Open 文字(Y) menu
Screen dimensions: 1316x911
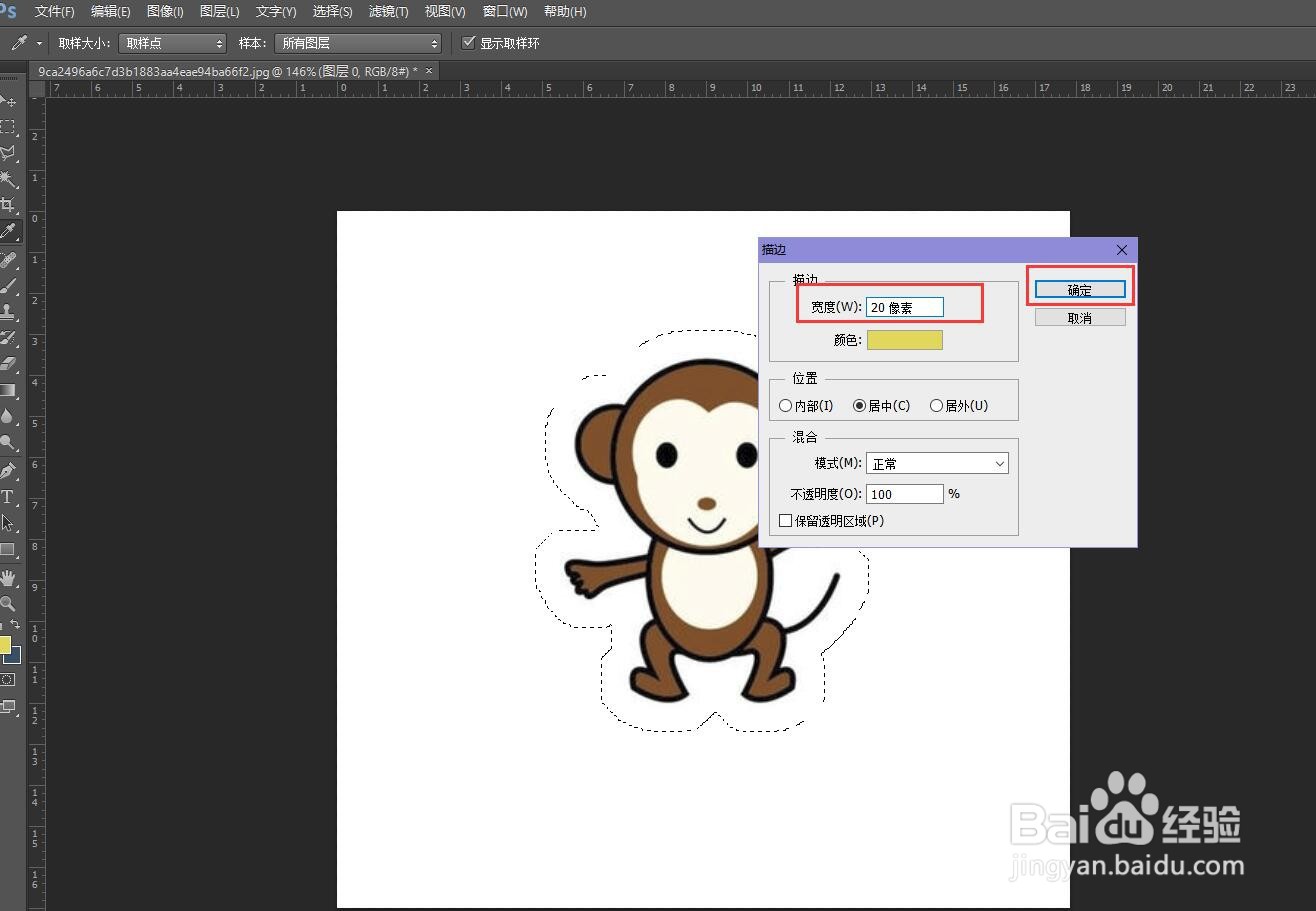click(x=276, y=12)
